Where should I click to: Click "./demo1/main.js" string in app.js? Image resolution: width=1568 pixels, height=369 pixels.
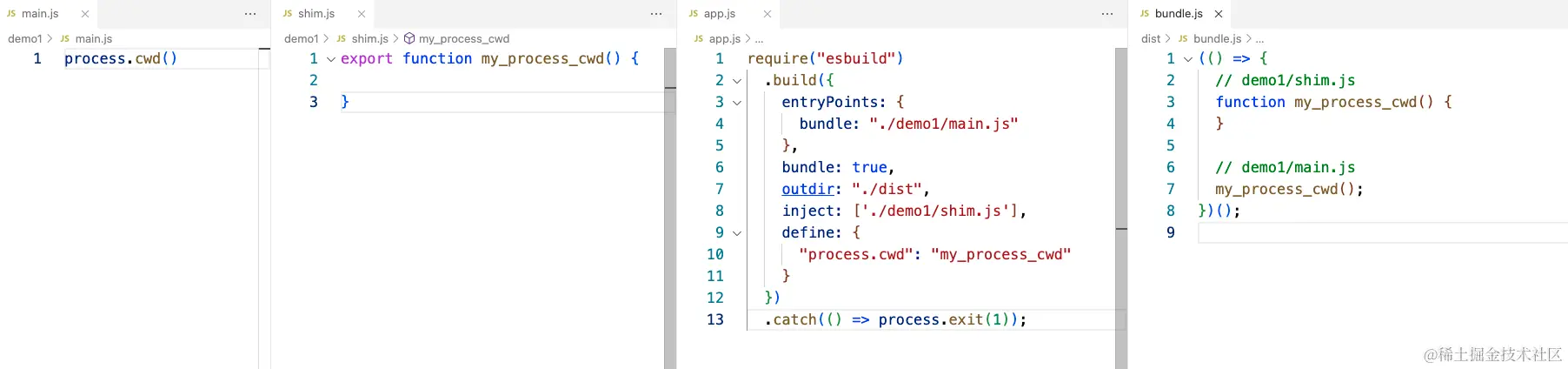943,124
